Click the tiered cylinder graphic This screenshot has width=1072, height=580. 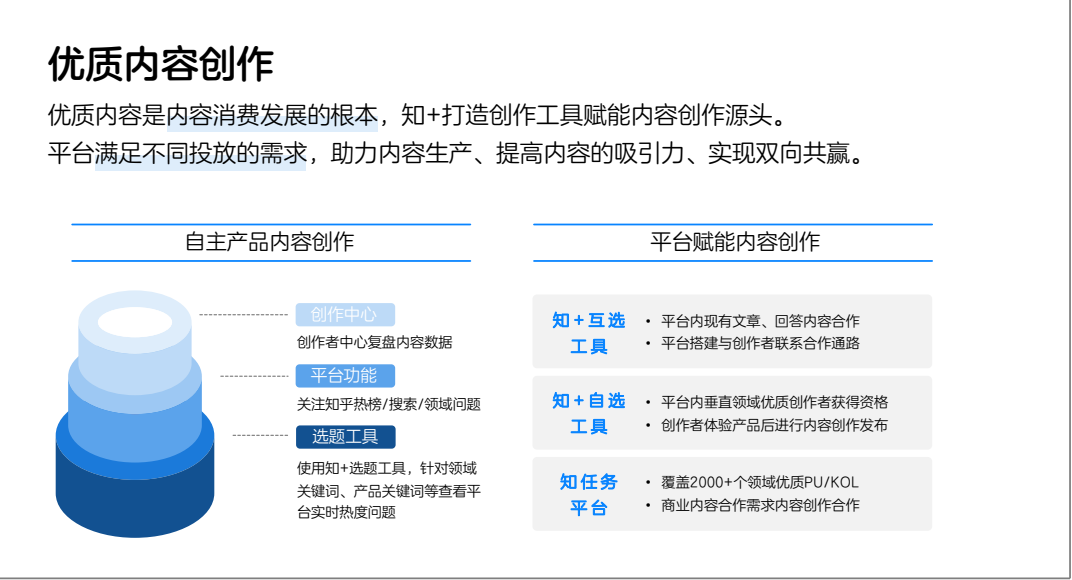tap(135, 414)
